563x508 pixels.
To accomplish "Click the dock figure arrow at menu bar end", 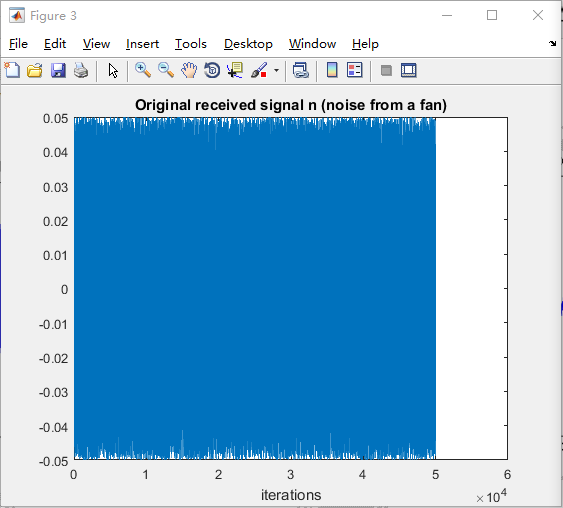I will click(x=552, y=43).
